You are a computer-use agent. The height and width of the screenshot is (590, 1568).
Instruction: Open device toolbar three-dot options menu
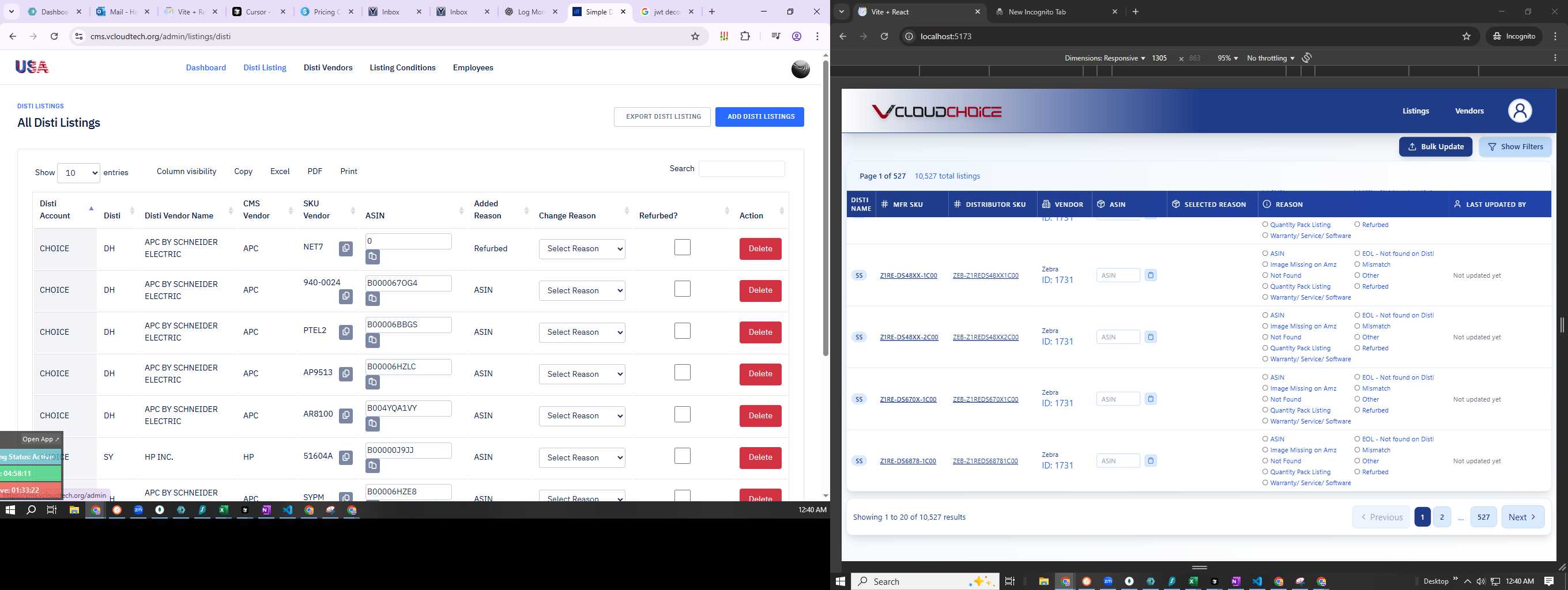tap(1555, 58)
